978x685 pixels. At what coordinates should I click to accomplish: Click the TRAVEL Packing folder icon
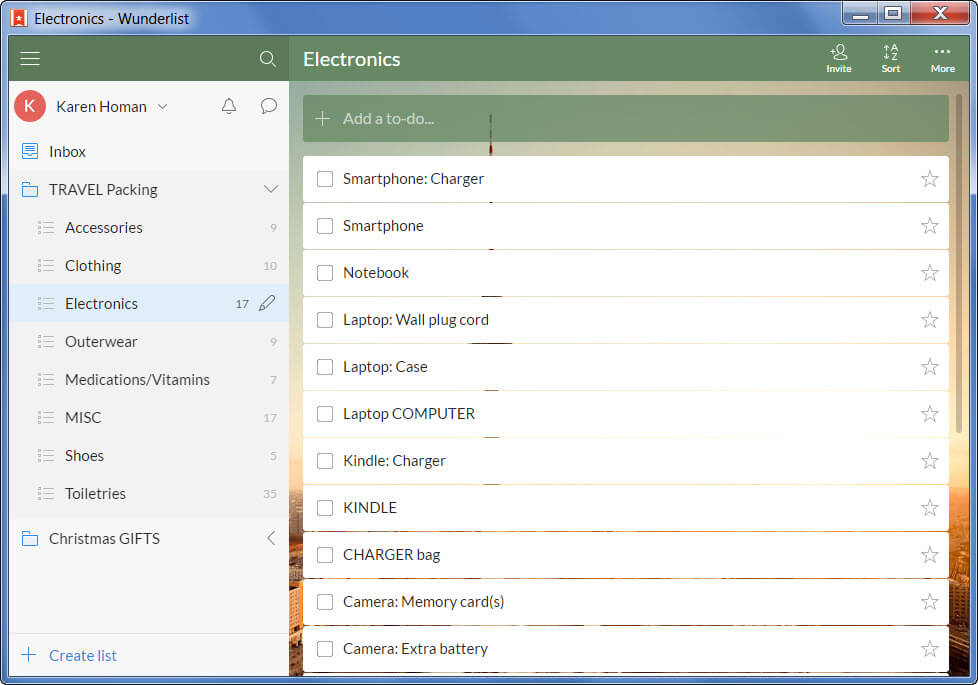tap(30, 189)
